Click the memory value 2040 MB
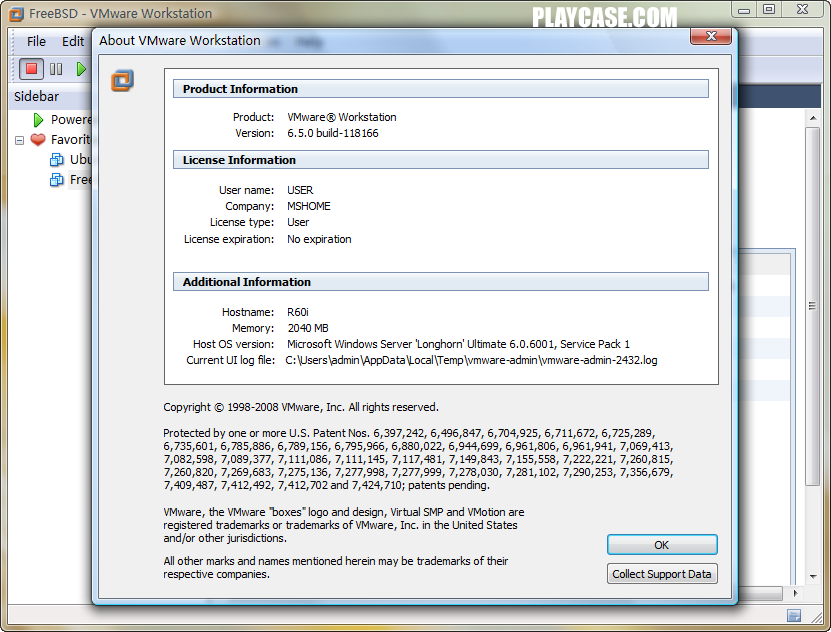 [308, 328]
